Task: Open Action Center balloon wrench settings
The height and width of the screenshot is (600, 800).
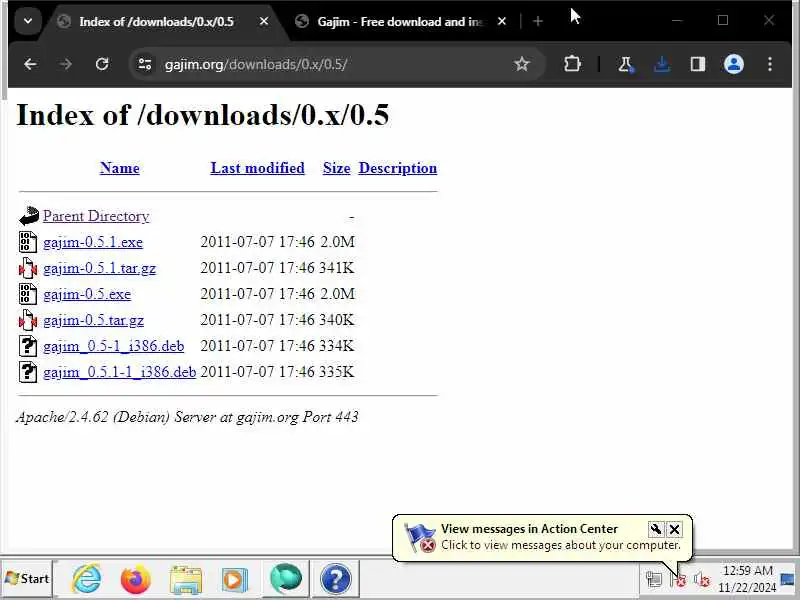Action: point(656,530)
